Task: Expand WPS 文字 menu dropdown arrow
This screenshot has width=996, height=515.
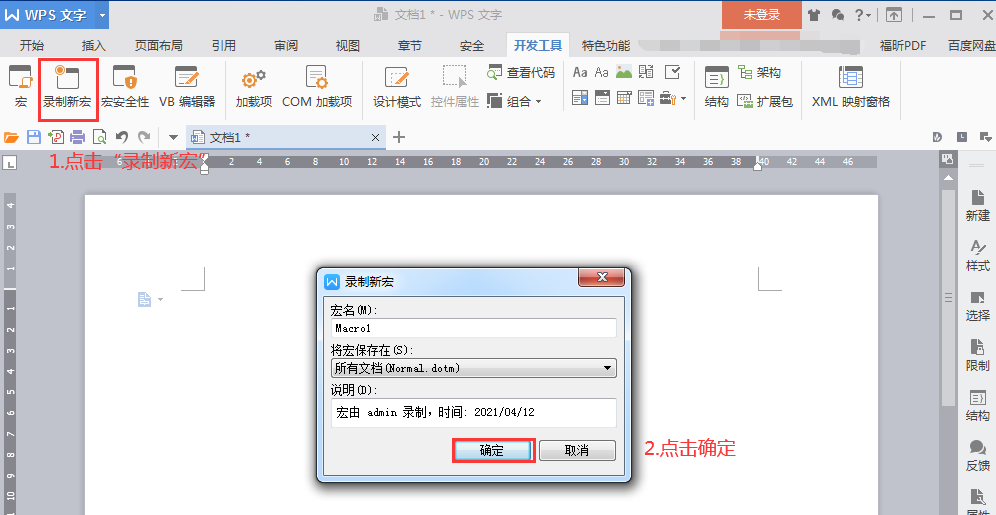Action: 102,15
